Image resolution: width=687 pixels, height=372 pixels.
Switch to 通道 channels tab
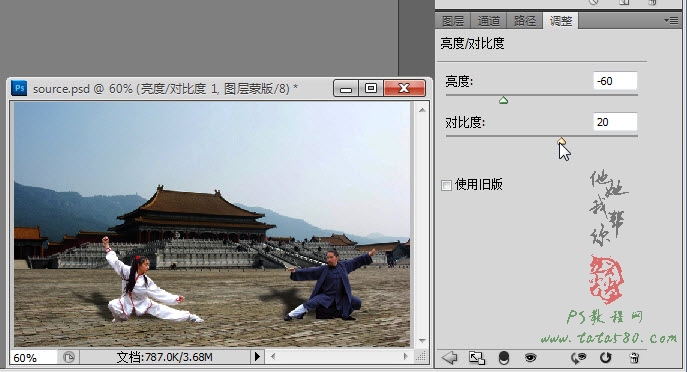point(489,21)
